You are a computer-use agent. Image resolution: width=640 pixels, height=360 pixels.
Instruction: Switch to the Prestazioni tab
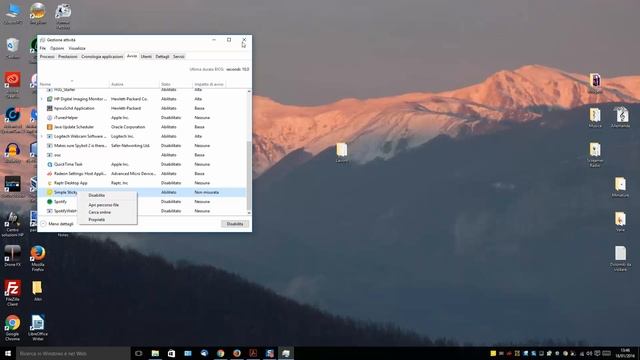(x=67, y=56)
